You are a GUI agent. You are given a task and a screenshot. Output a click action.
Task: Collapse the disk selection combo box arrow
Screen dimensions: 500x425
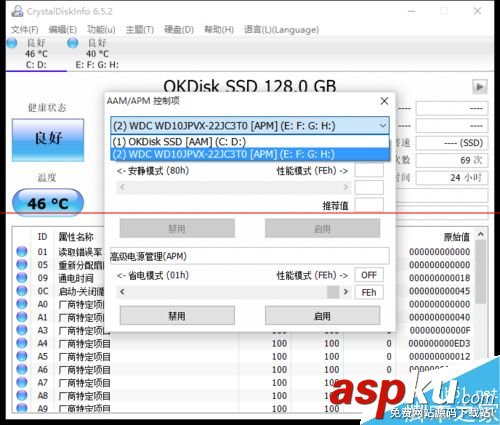pos(382,126)
